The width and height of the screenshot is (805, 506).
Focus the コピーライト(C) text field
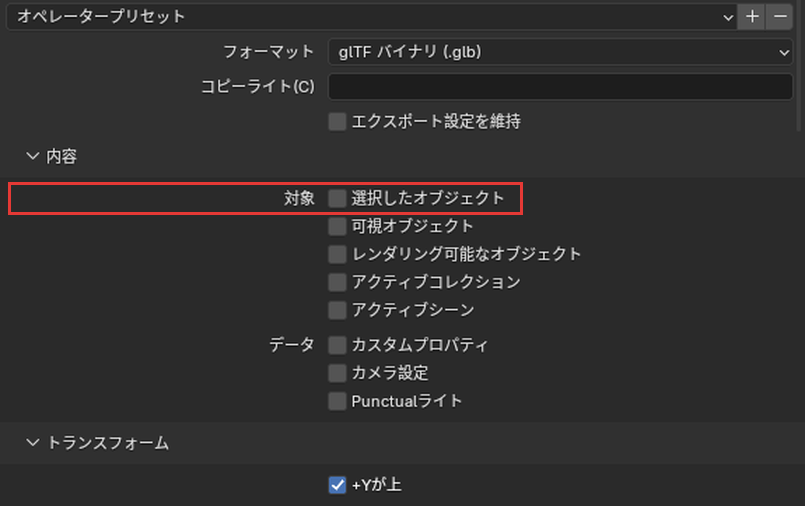click(561, 86)
